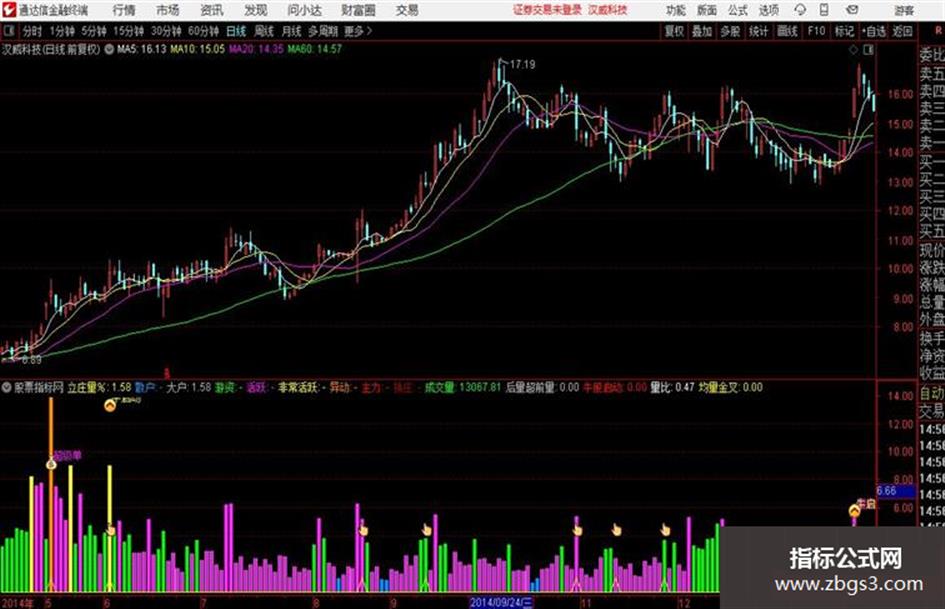Click the pointing hand marker after month 9
The width and height of the screenshot is (945, 609).
point(427,529)
